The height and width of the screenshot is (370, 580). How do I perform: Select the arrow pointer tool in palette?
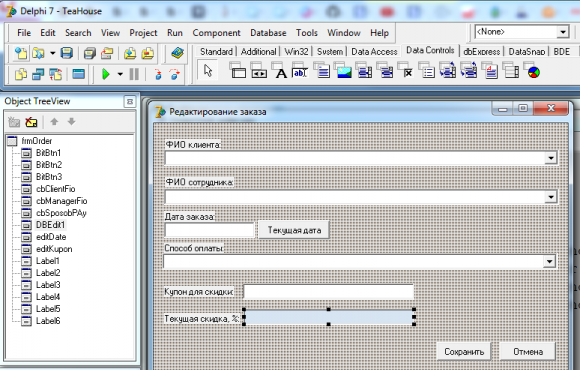(x=208, y=71)
